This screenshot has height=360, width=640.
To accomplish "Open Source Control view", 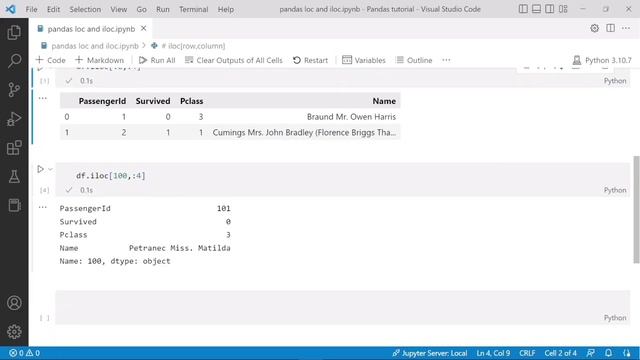I will (14, 90).
